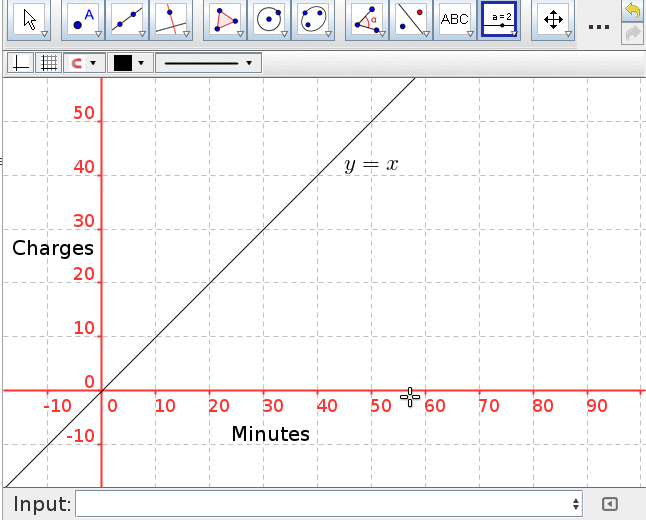Image resolution: width=646 pixels, height=520 pixels.
Task: Expand the line style dropdown
Action: click(x=207, y=63)
